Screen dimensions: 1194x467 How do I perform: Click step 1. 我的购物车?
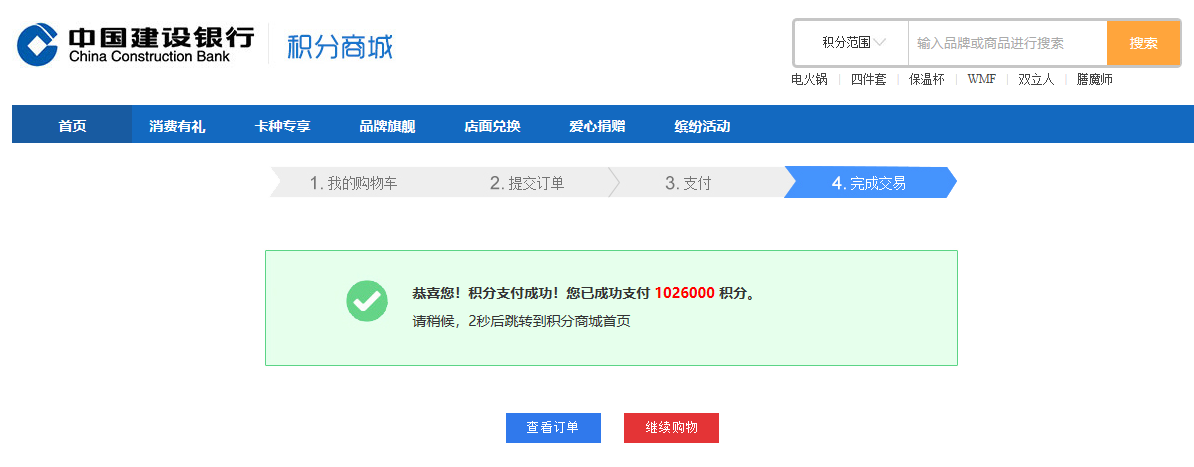click(x=353, y=183)
